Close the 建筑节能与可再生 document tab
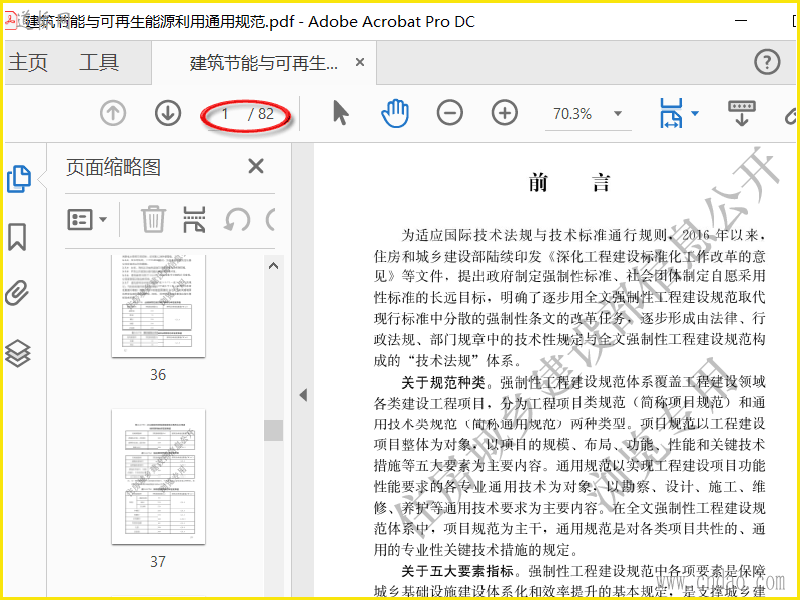This screenshot has height=600, width=800. pos(360,62)
